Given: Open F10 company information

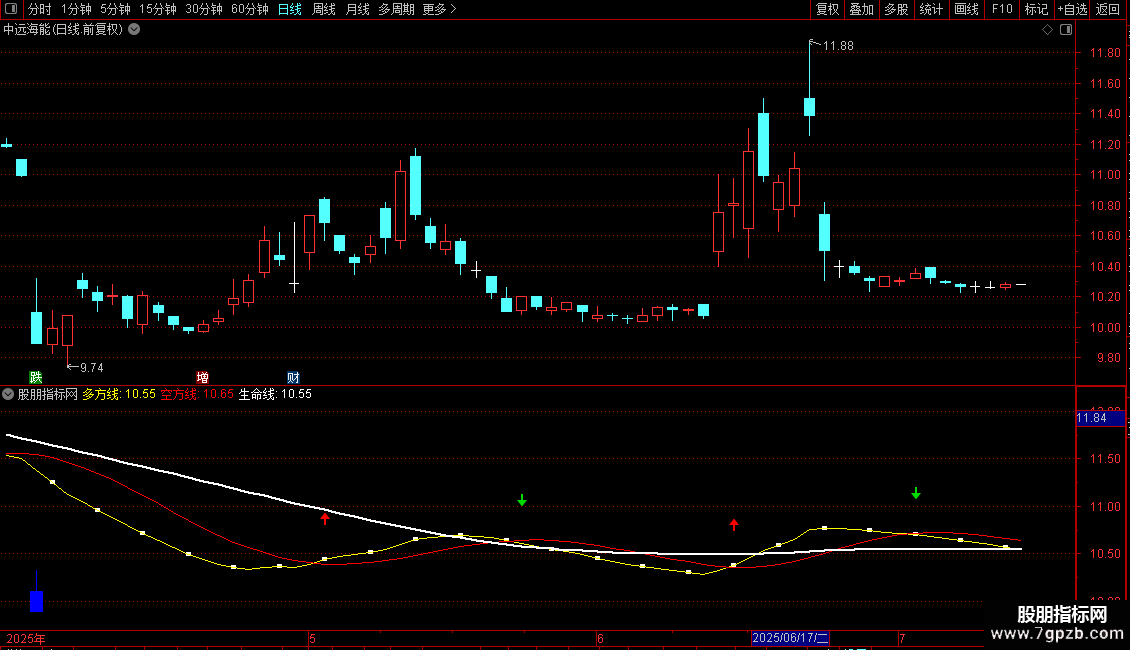Looking at the screenshot, I should coord(1002,9).
